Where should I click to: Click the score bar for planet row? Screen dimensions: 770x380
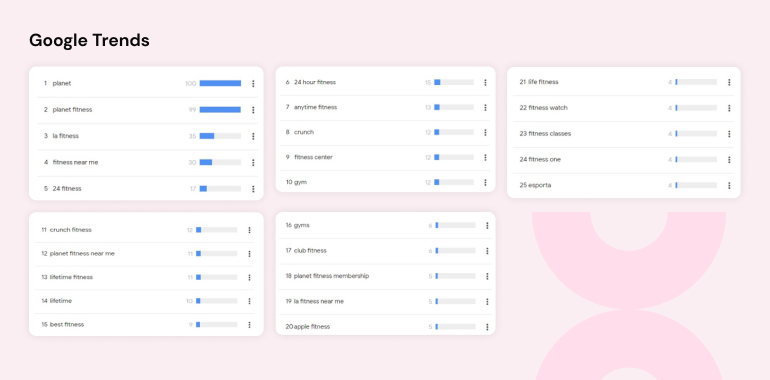220,83
